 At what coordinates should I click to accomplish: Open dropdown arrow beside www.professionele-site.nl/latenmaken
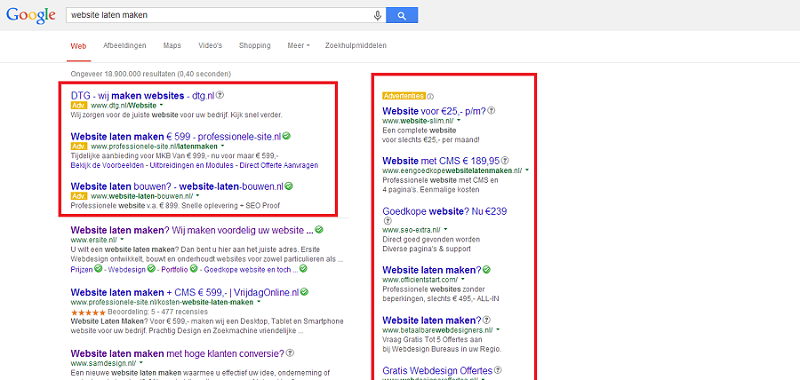222,146
